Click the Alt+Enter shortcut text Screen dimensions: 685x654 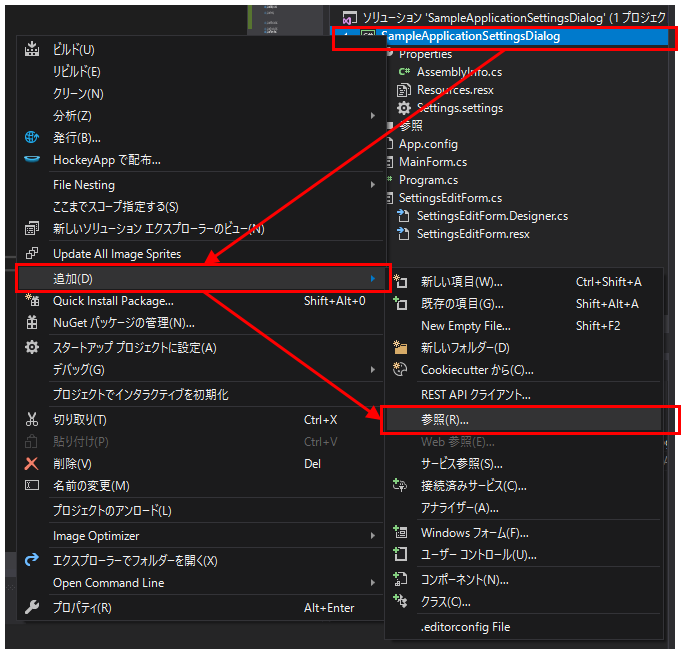329,607
